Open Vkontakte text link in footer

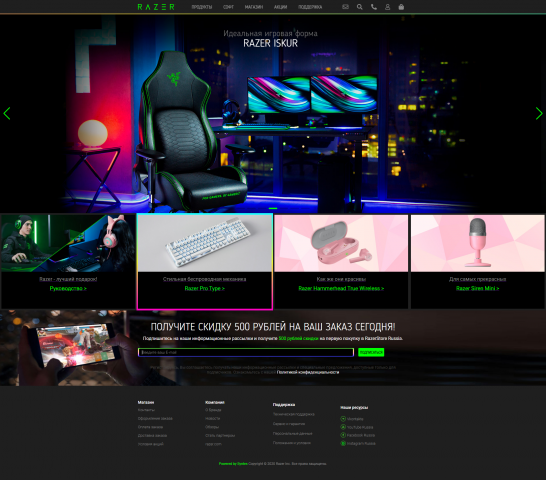[x=355, y=419]
